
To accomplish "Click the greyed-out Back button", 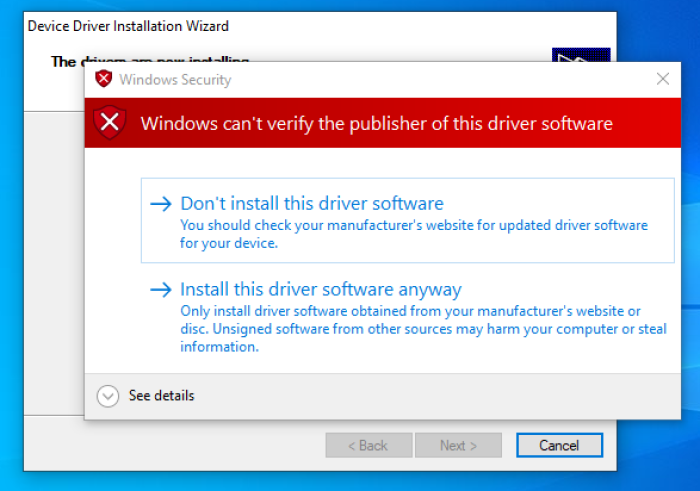I will (x=368, y=445).
